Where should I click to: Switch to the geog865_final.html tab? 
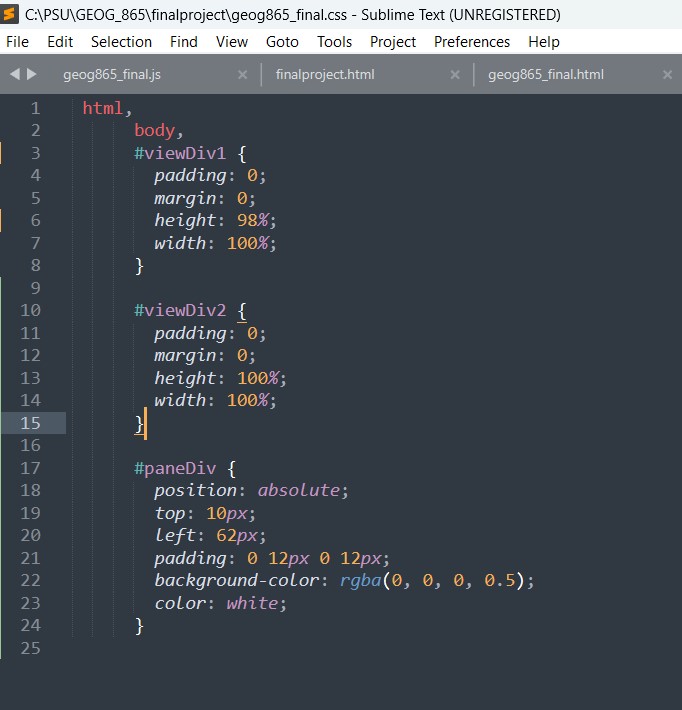[546, 75]
